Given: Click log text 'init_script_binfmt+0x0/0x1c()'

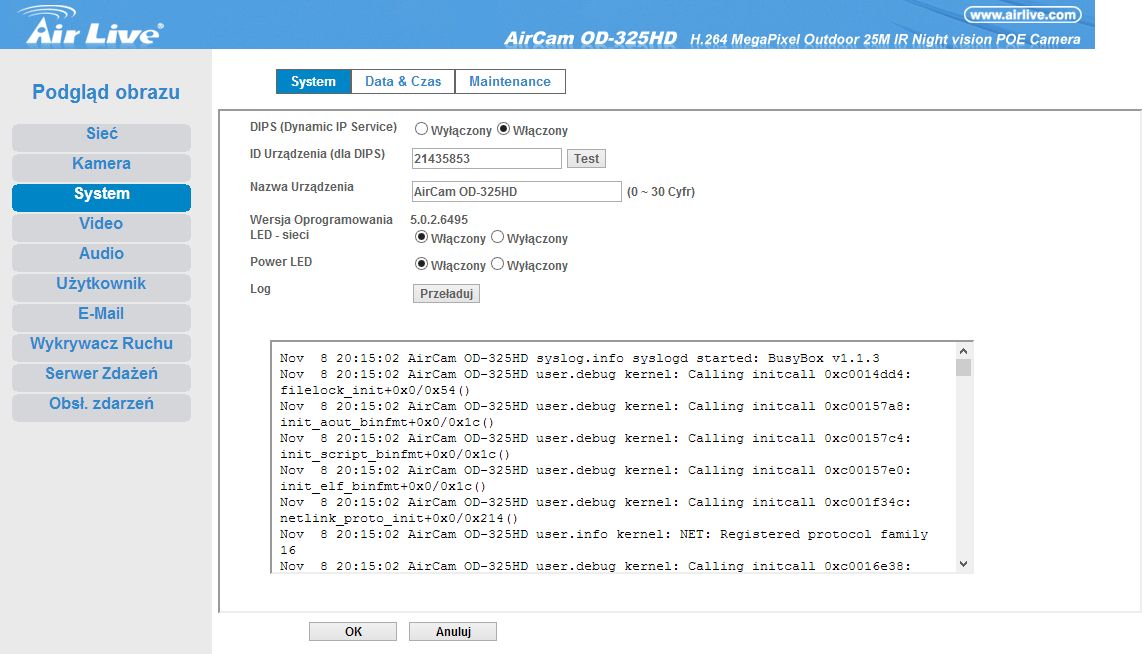Looking at the screenshot, I should (x=395, y=454).
